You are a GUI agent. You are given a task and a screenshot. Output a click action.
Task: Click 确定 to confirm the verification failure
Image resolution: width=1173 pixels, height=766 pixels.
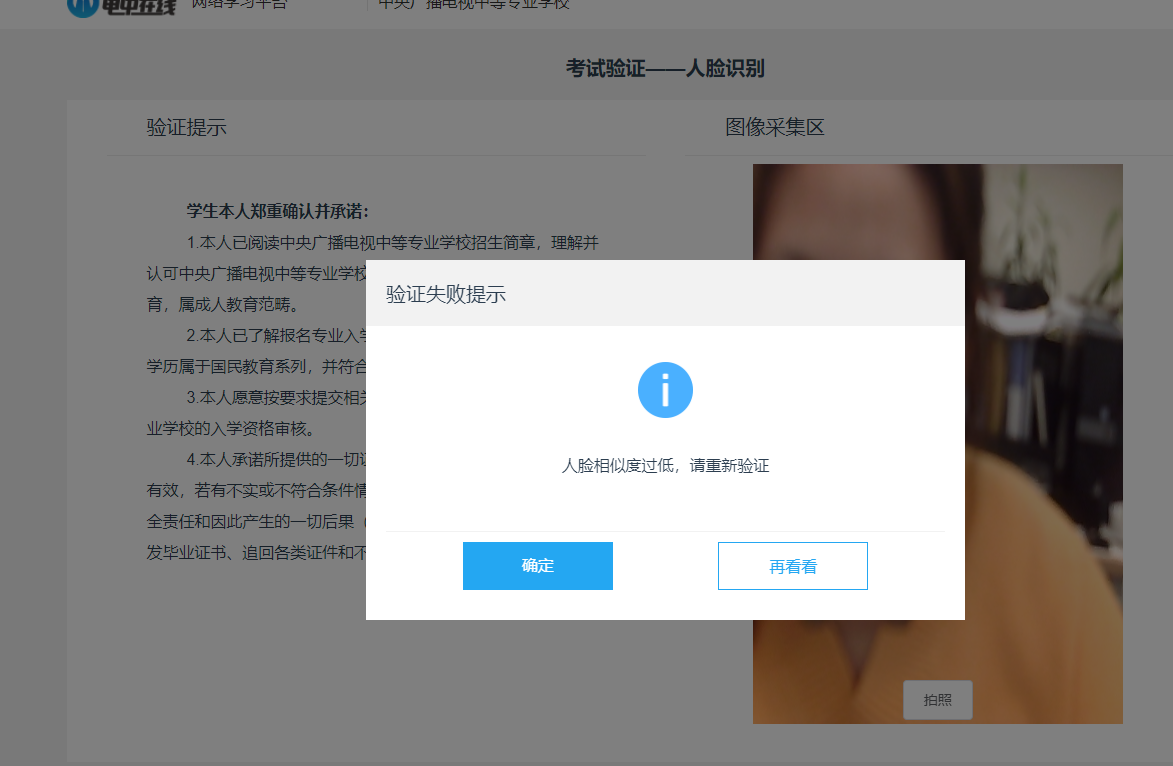pos(537,565)
